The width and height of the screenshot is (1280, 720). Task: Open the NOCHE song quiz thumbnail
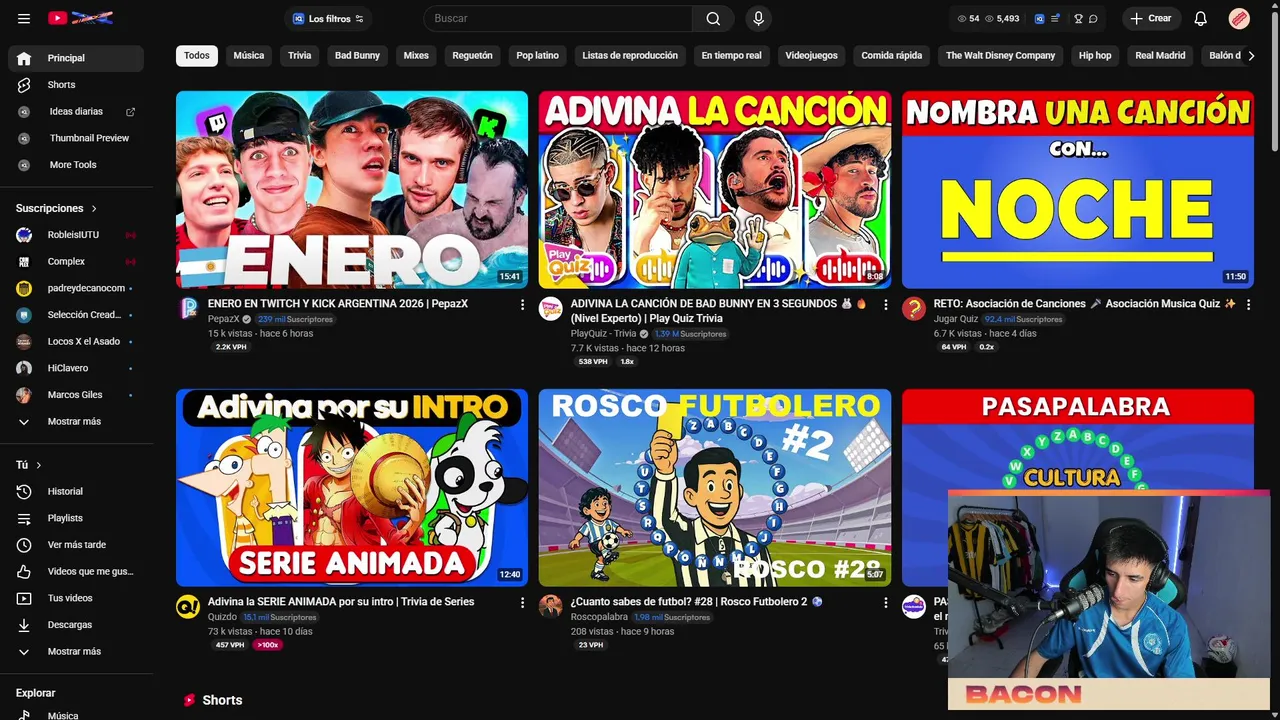pos(1078,190)
